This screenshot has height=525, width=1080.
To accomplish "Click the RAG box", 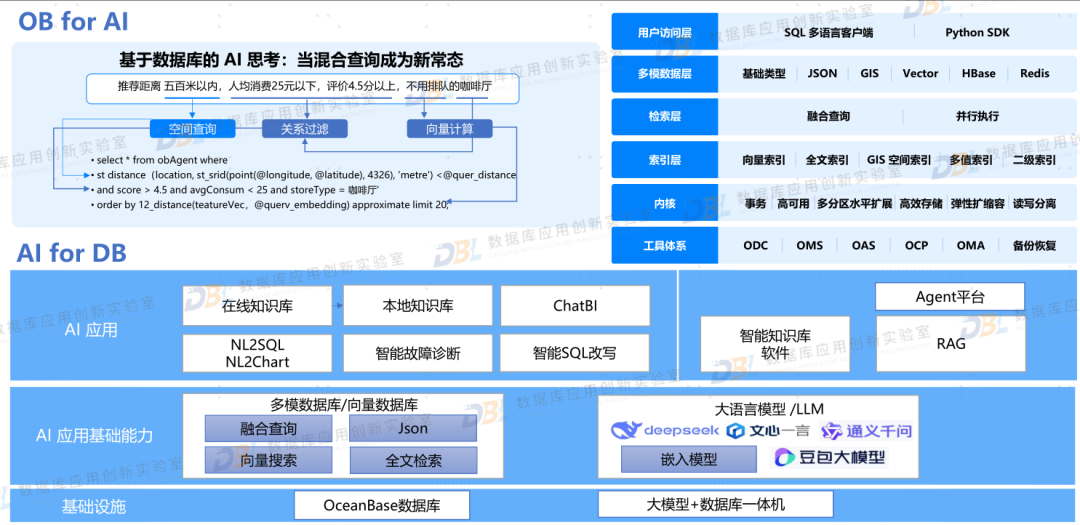I will pyautogui.click(x=950, y=344).
